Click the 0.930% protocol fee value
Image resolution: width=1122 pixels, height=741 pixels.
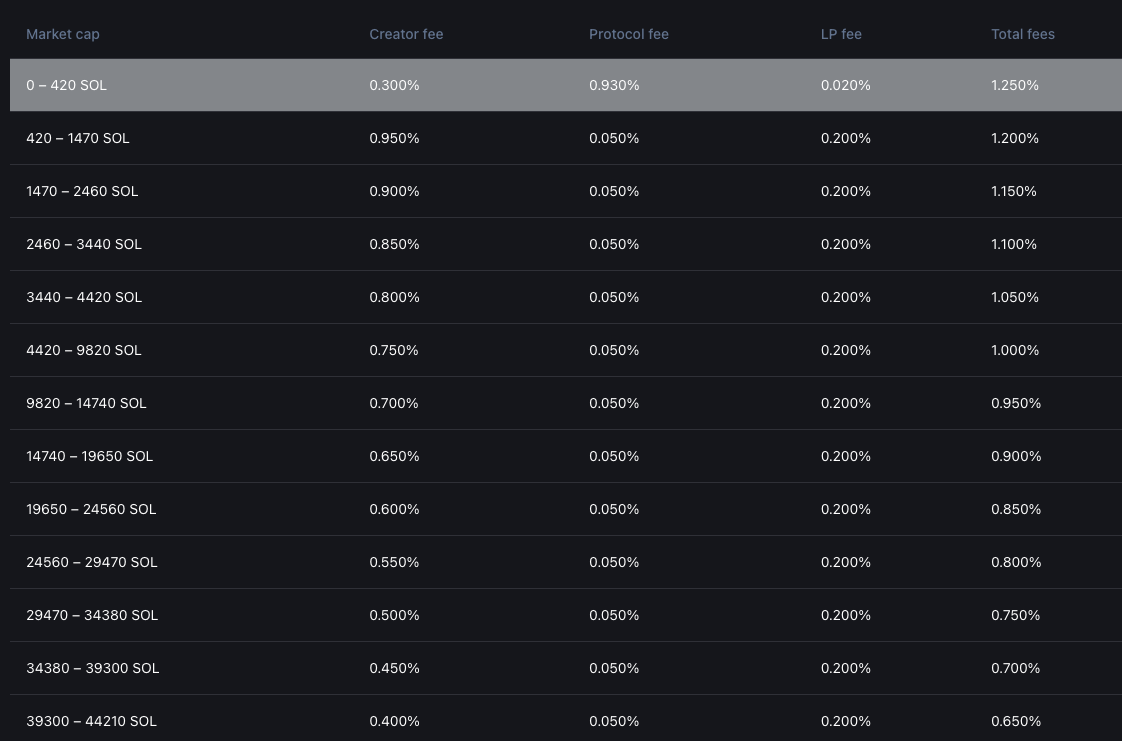[614, 85]
